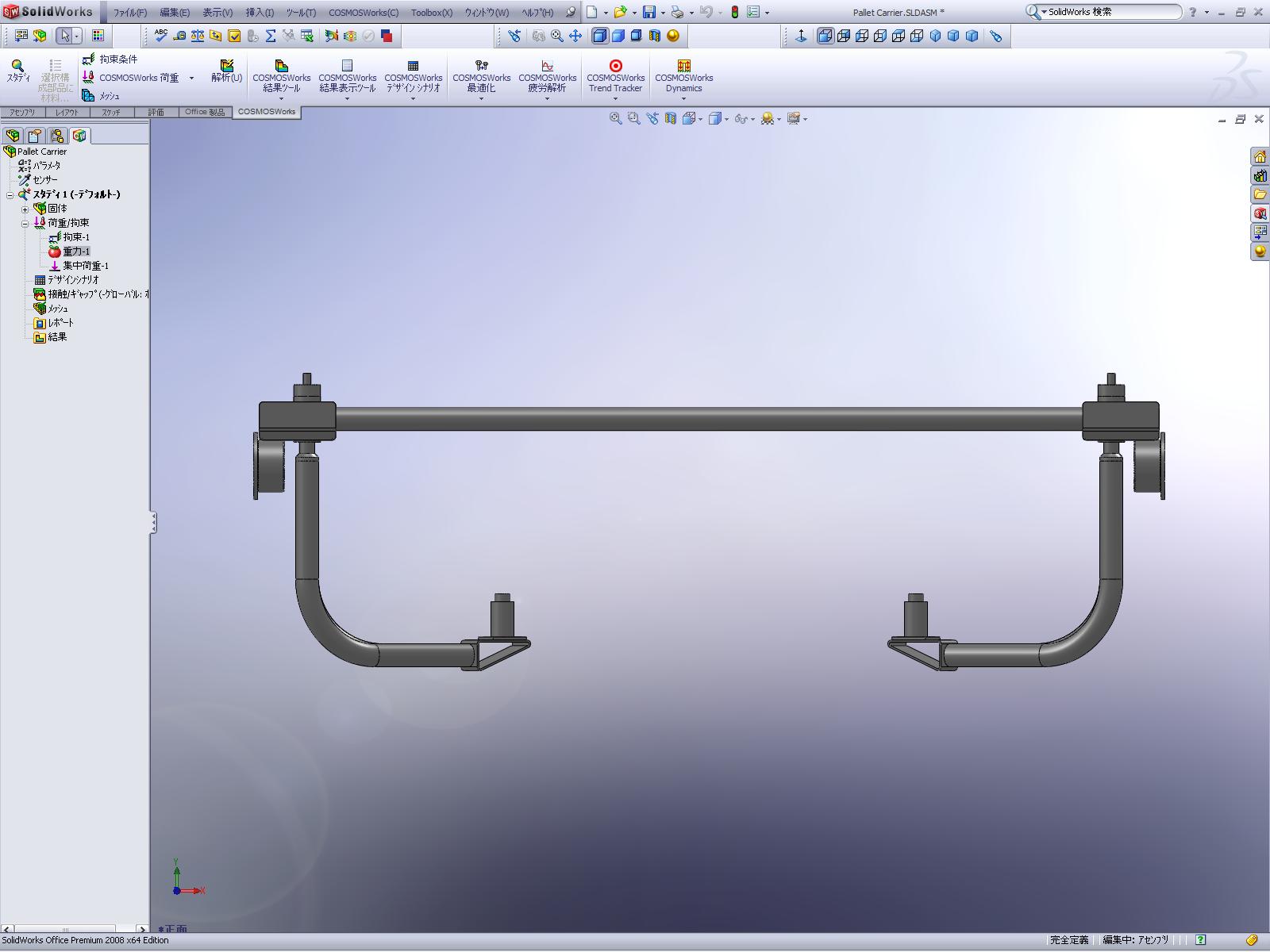This screenshot has width=1270, height=952.
Task: Click the メッシュ (Mesh) ribbon button
Action: pos(101,96)
